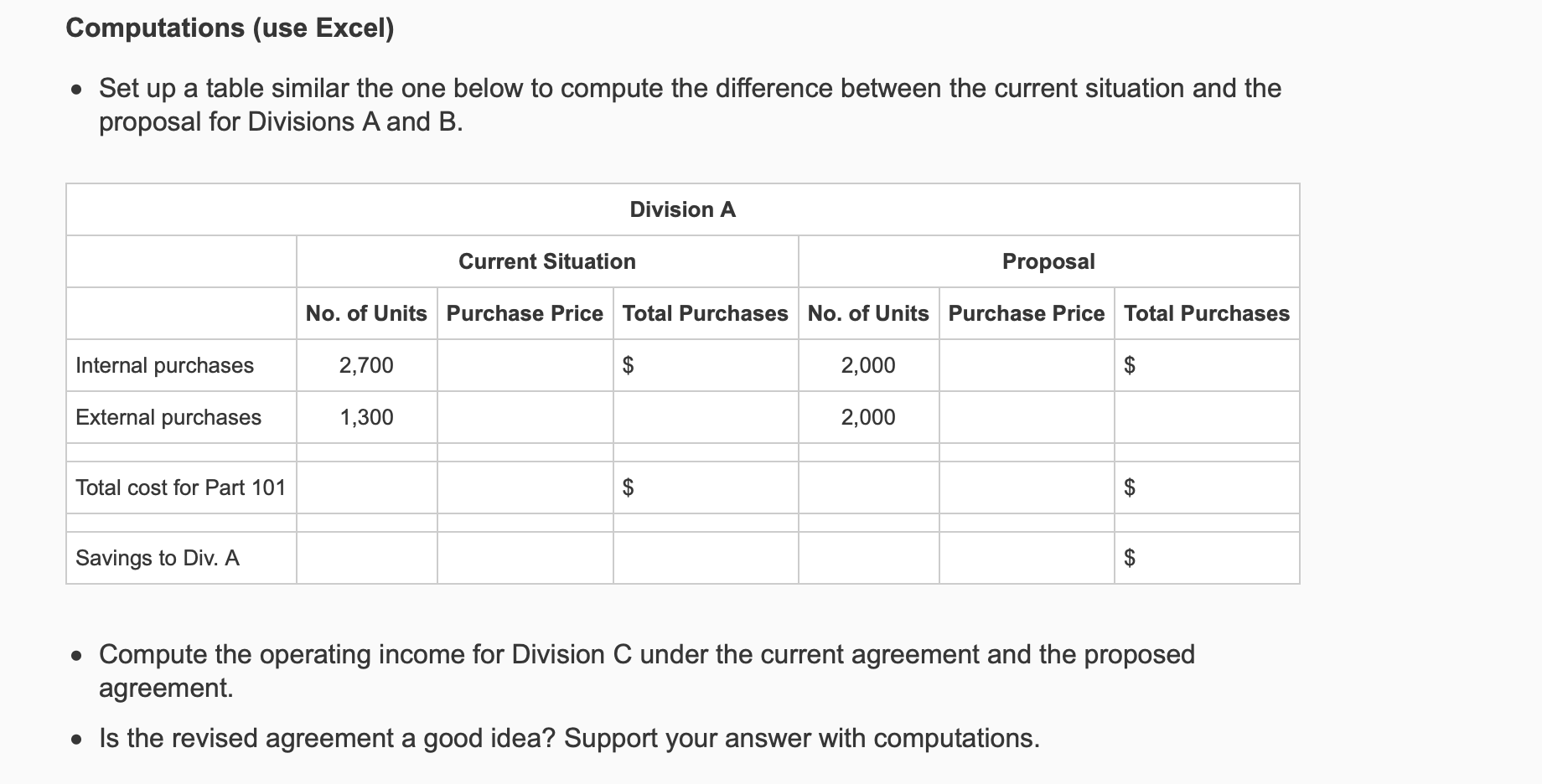Click the External purchases row label
Viewport: 1542px width, 784px height.
click(x=168, y=417)
